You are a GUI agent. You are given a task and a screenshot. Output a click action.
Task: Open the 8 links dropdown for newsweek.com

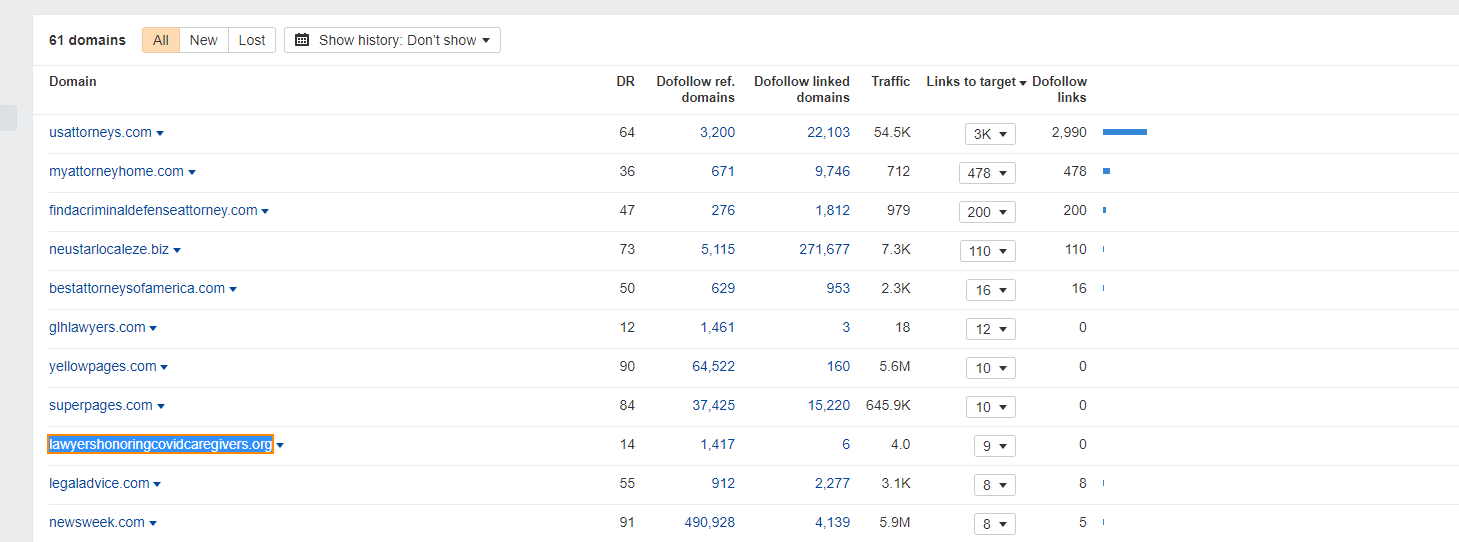click(995, 523)
